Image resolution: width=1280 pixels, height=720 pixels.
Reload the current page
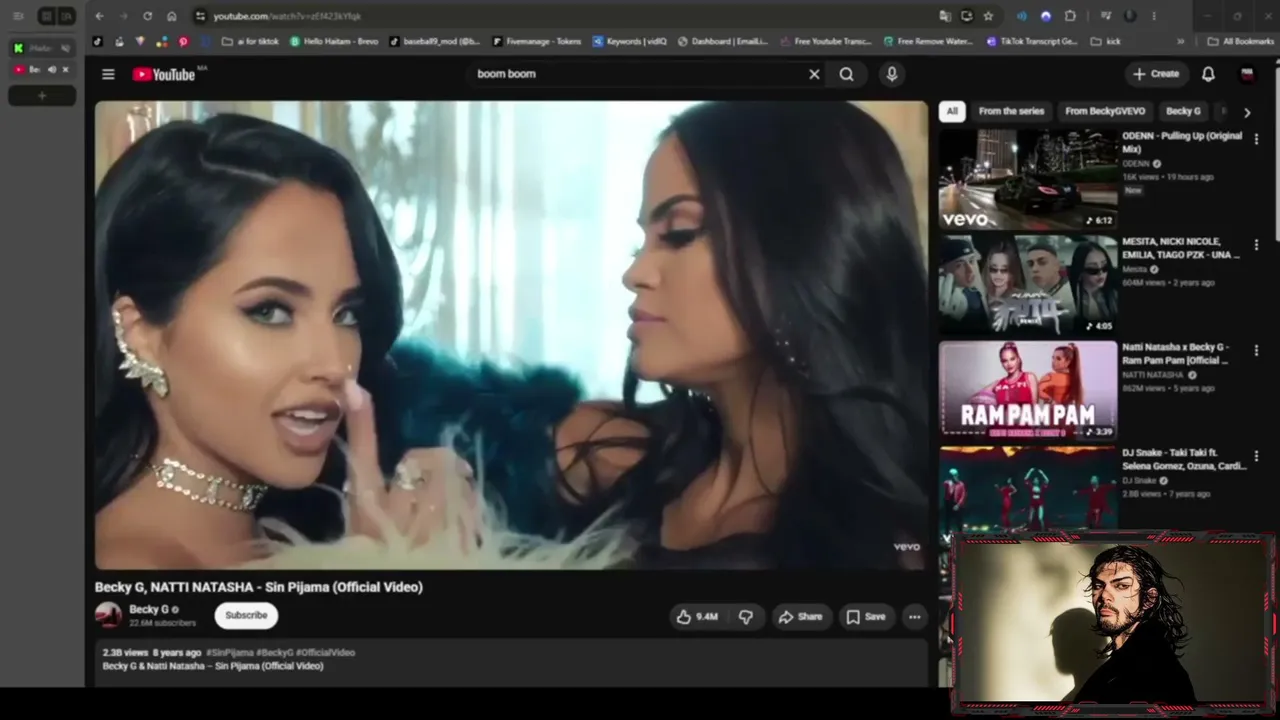point(148,16)
